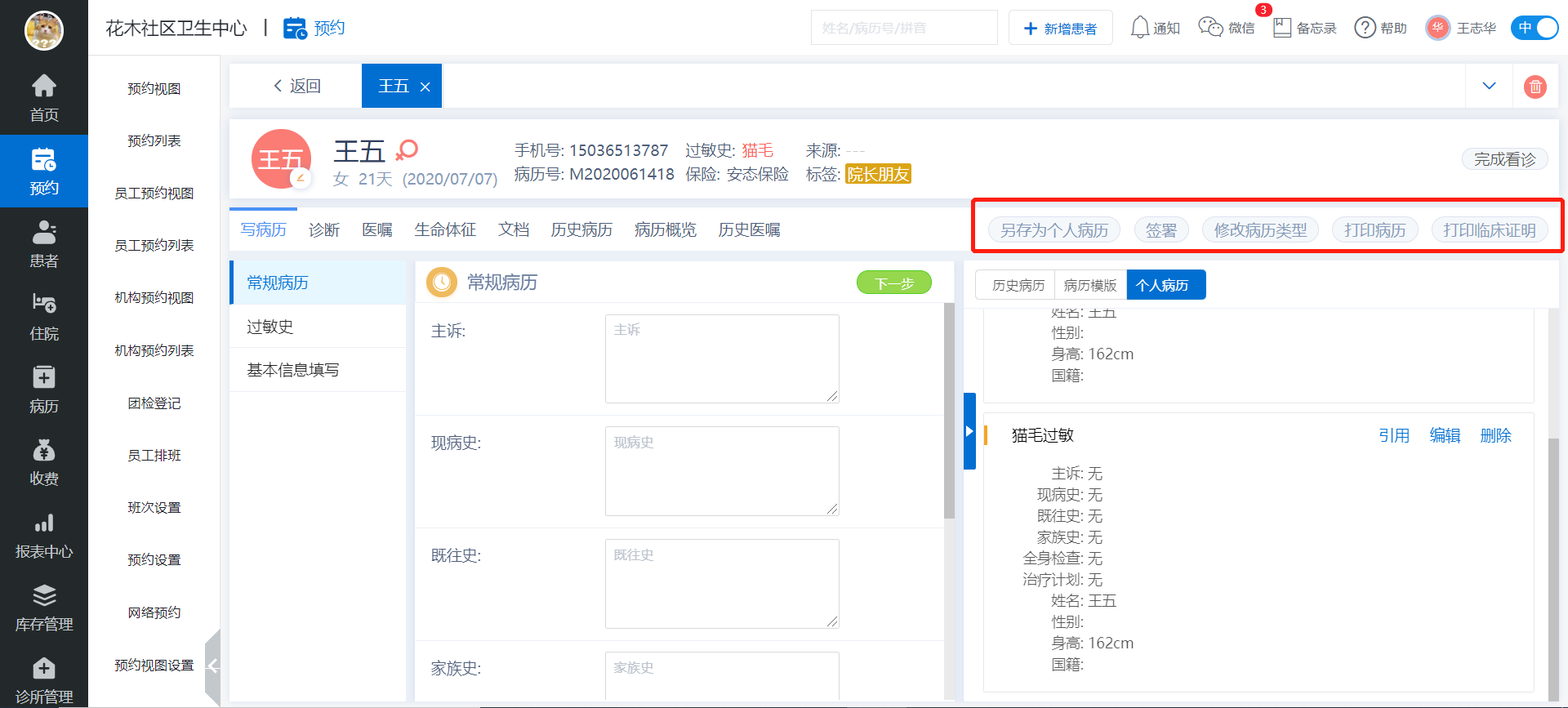This screenshot has height=708, width=1568.
Task: Click 引用 link for 猫毛过敏
Action: pyautogui.click(x=1394, y=435)
